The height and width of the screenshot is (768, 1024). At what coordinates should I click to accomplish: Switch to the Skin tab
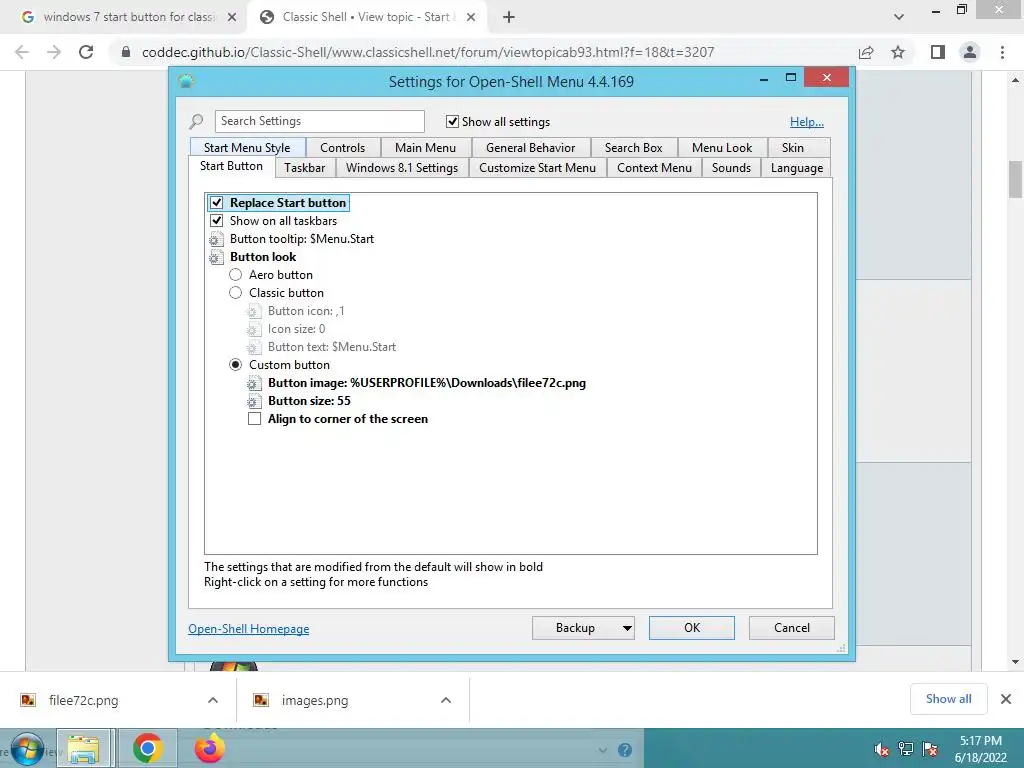click(x=793, y=148)
